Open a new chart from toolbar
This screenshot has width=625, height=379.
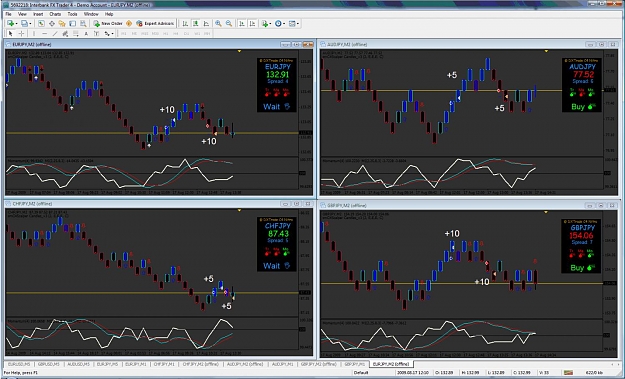click(x=10, y=24)
